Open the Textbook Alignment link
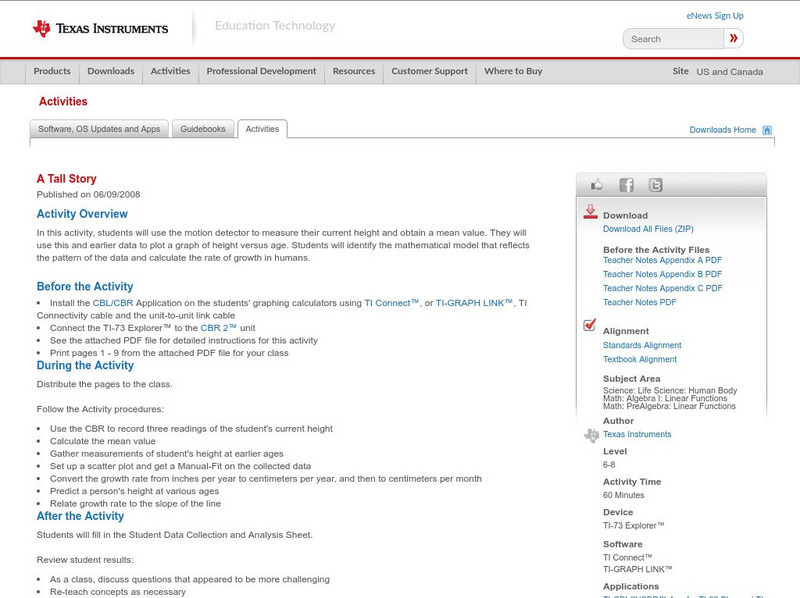 640,359
